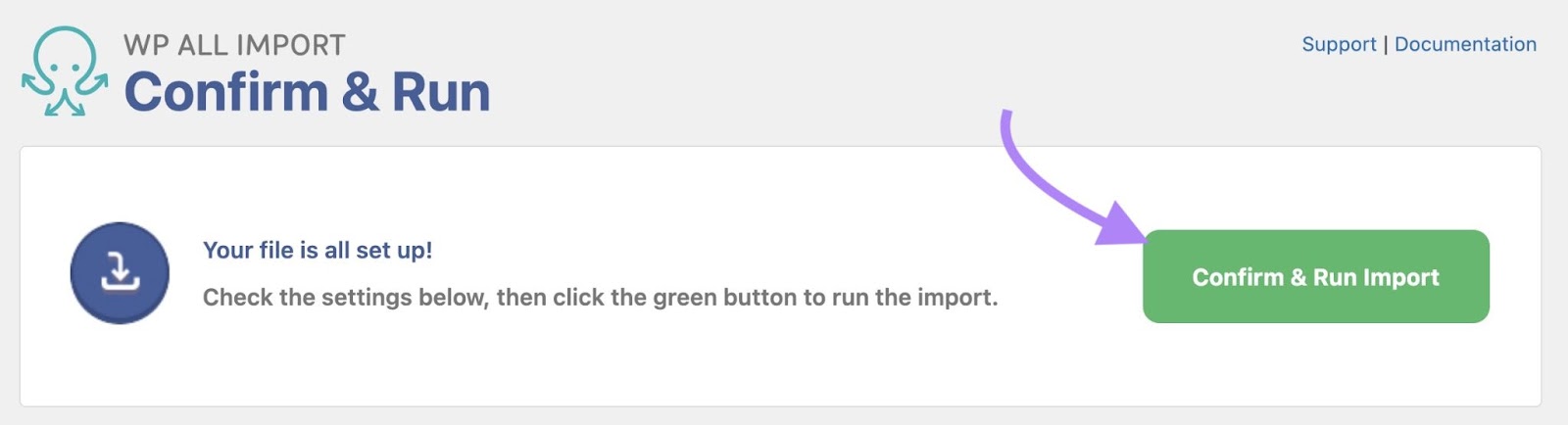
Task: Click the word 'Run' in page title
Action: [441, 92]
